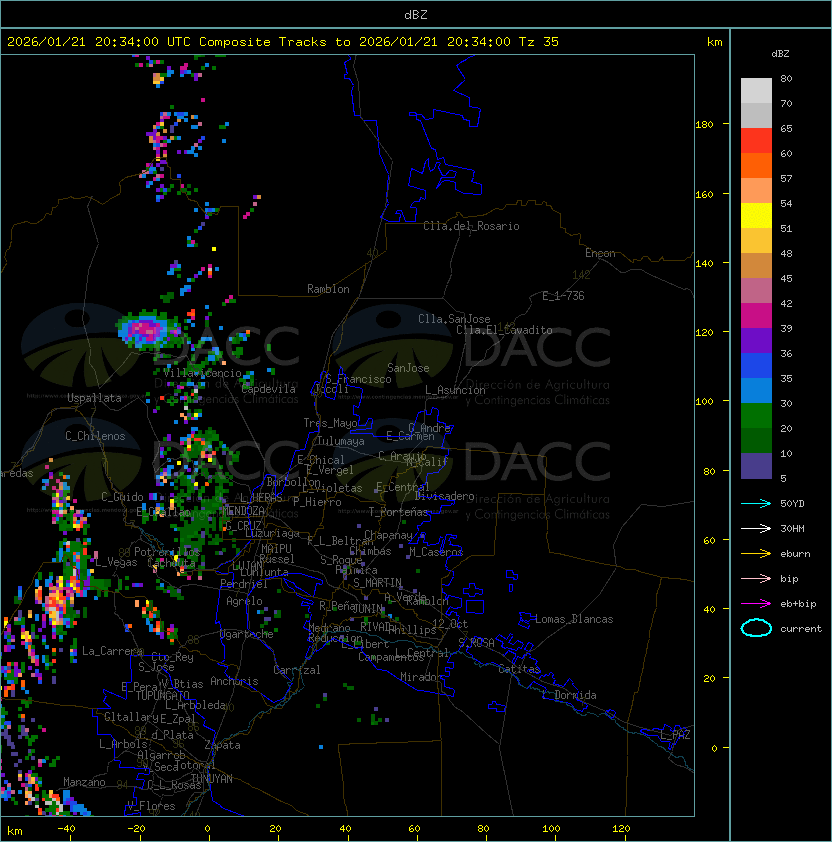The height and width of the screenshot is (842, 832).
Task: Click the 'Manzano' map label
Action: tap(84, 782)
